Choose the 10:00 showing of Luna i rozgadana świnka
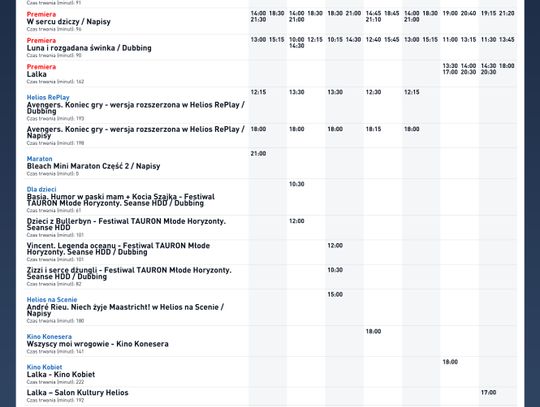 (297, 40)
